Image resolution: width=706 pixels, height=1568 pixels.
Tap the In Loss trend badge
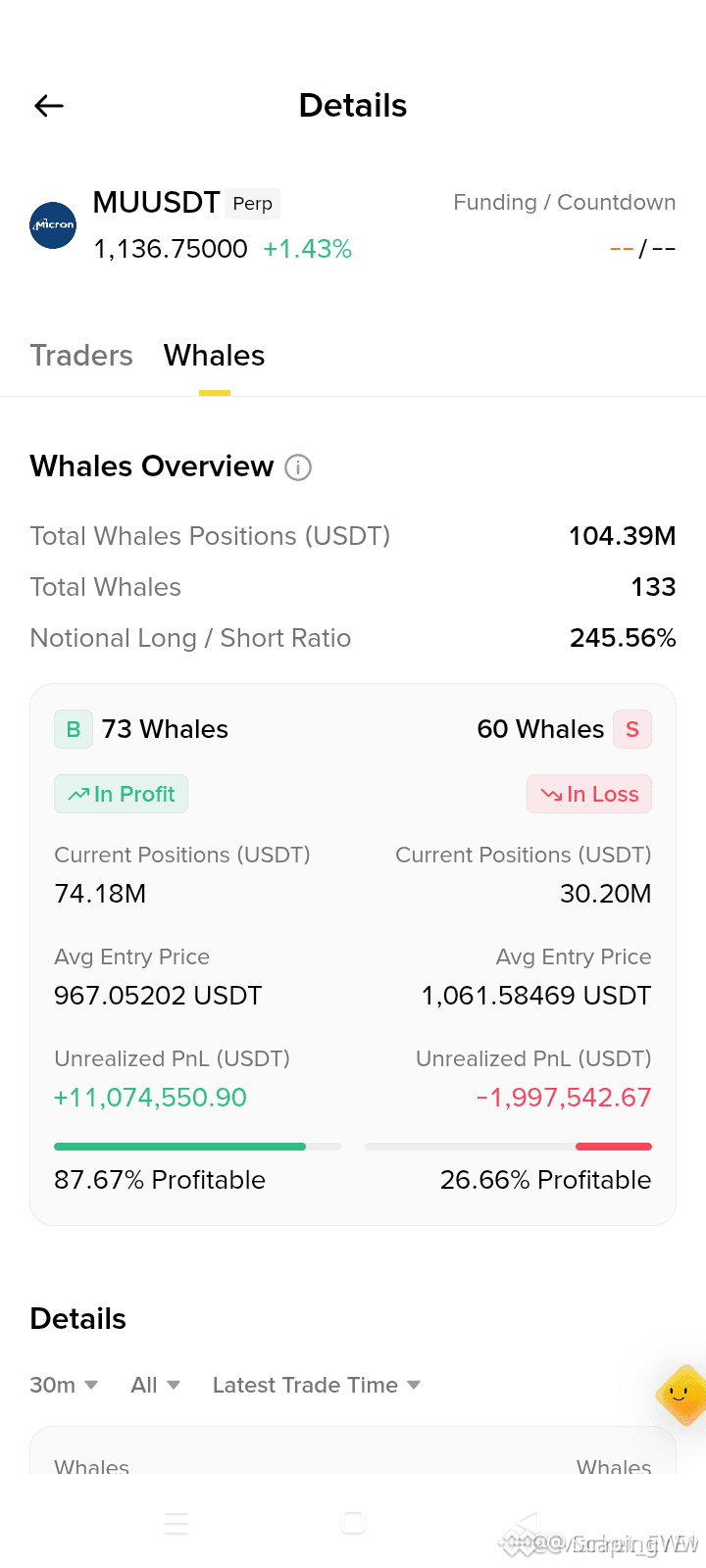point(589,794)
